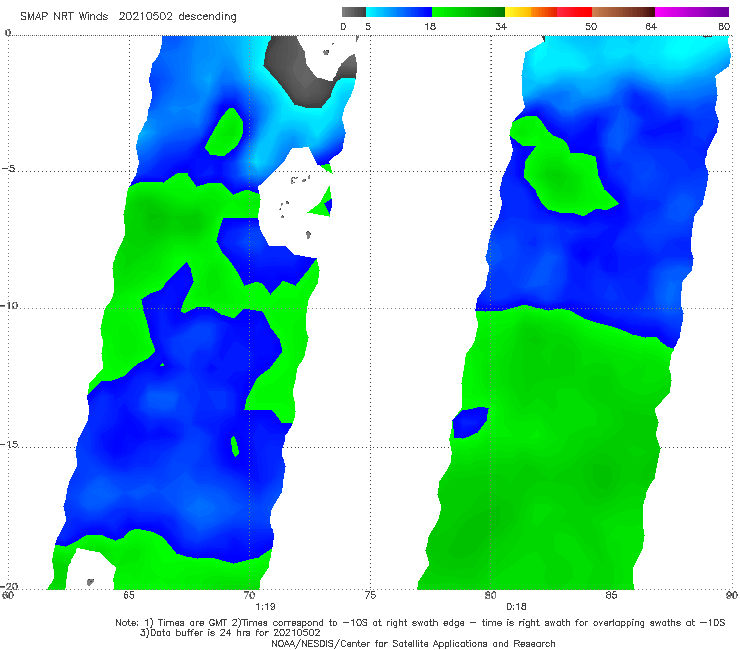The width and height of the screenshot is (740, 650).
Task: Click the brown 50-64 segment of the color bar
Action: [623, 12]
